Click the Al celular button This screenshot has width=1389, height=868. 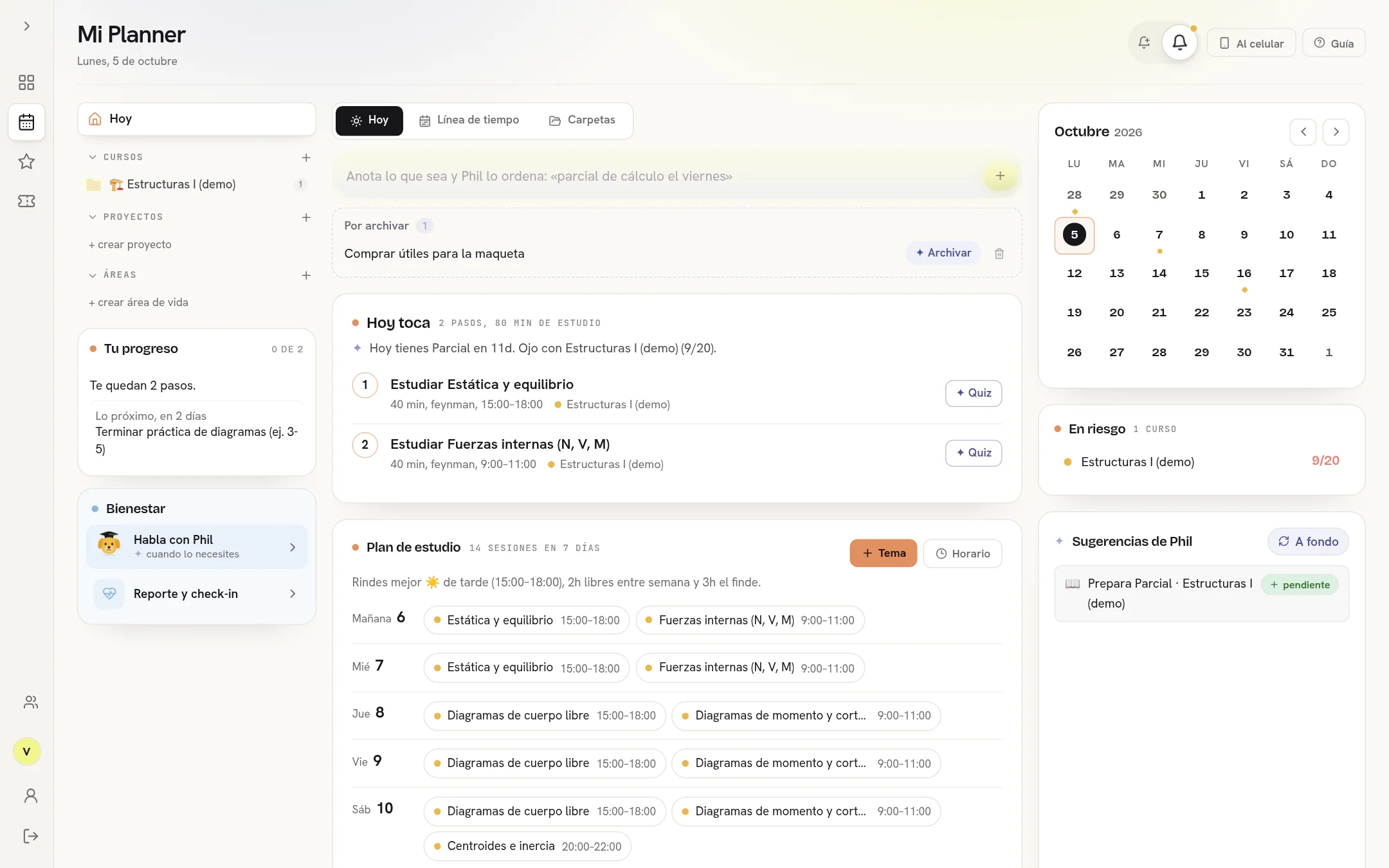point(1251,43)
